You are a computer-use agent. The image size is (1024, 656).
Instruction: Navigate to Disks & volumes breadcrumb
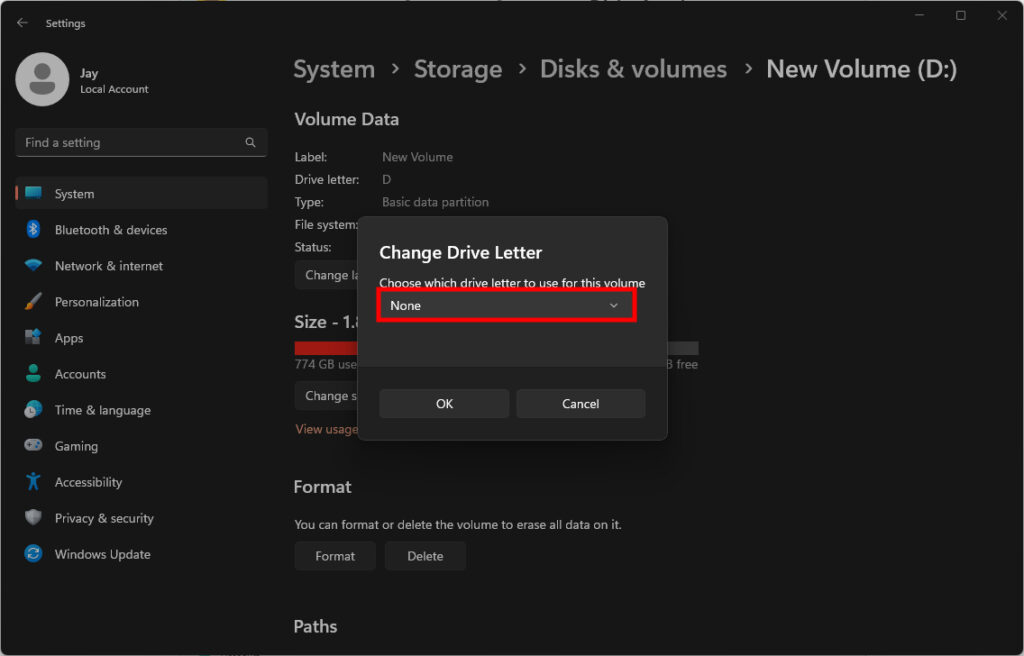tap(633, 69)
